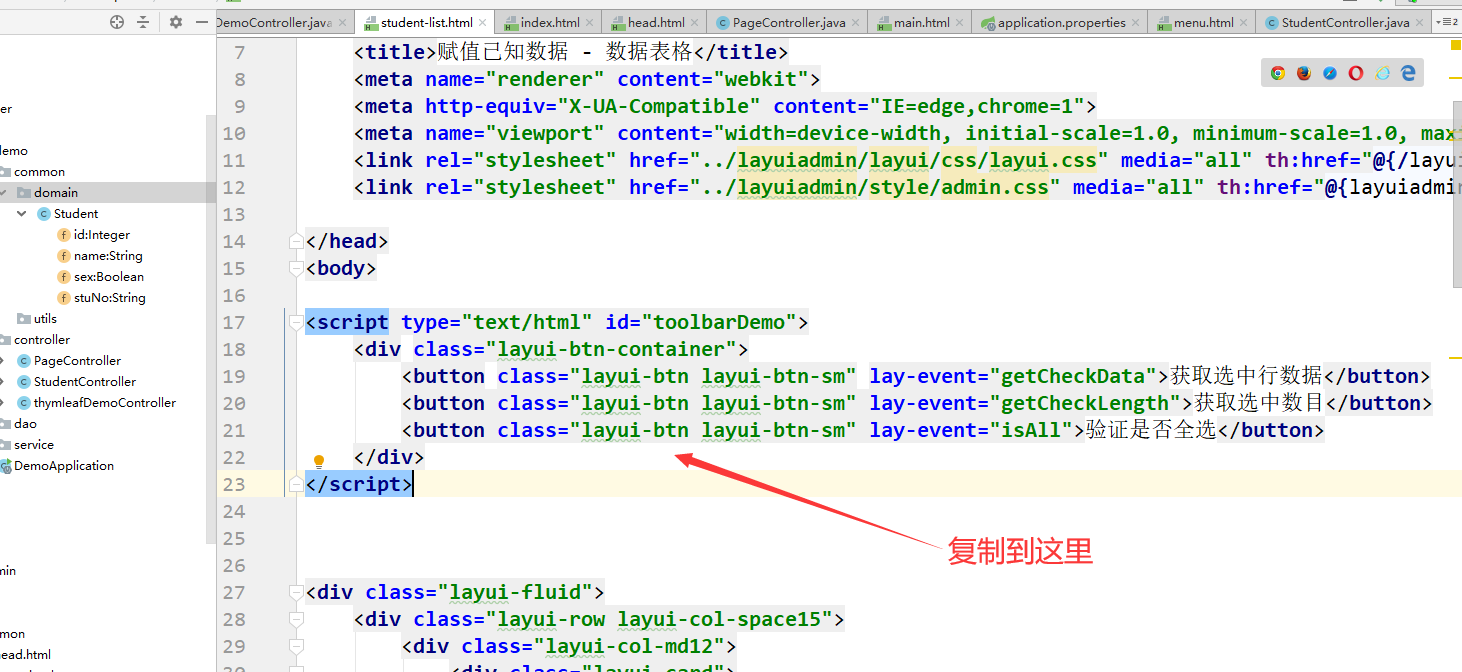Image resolution: width=1462 pixels, height=672 pixels.
Task: Click the locate (scroll from source) icon
Action: point(116,22)
